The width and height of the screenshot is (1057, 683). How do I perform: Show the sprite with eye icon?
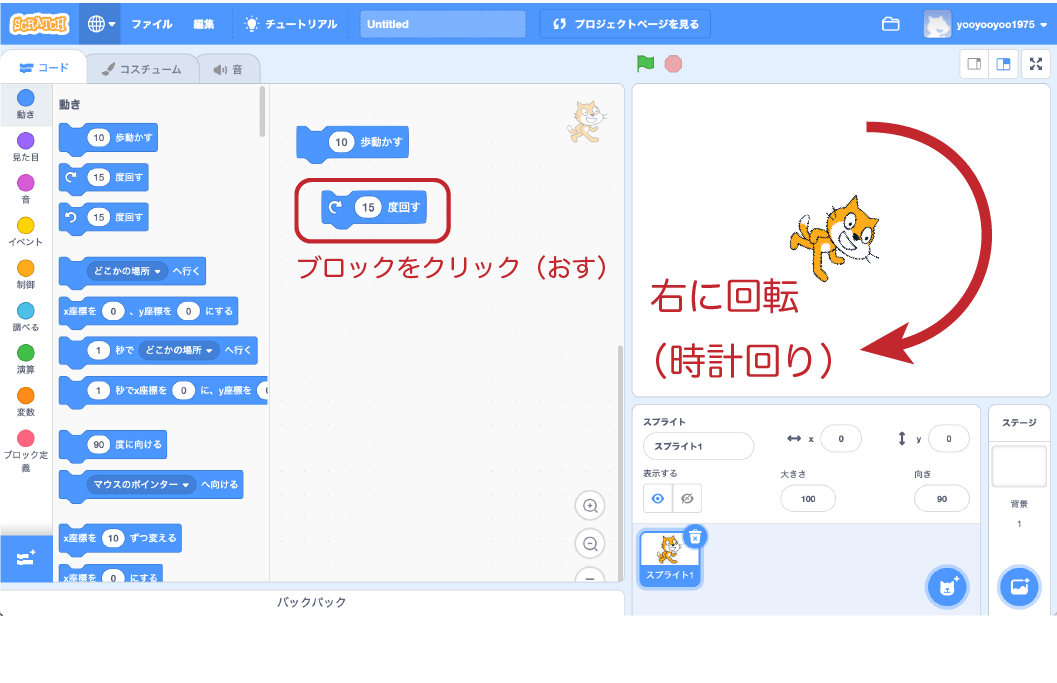tap(658, 498)
